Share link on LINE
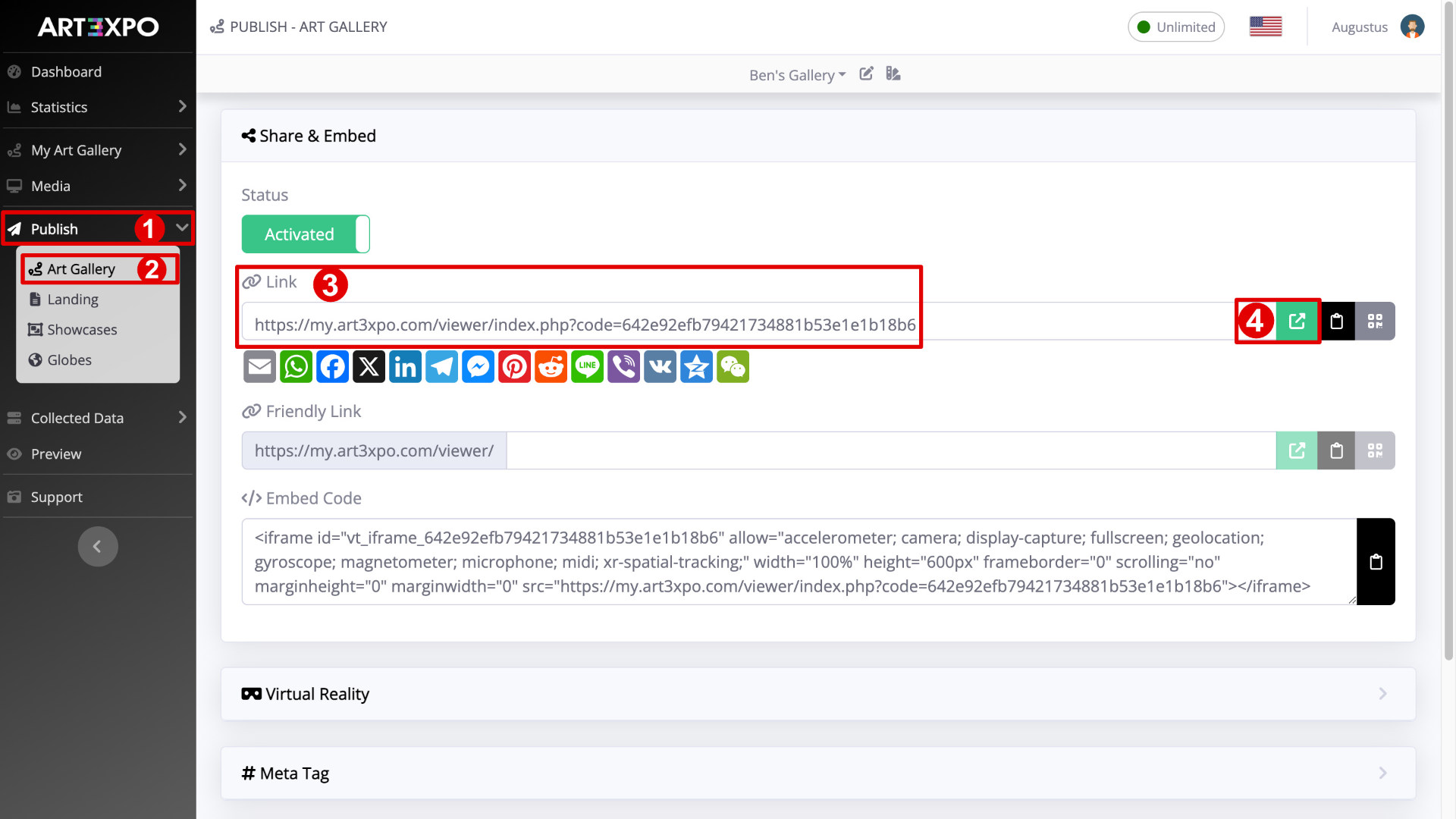Screen dimensions: 1456x819 click(x=587, y=367)
